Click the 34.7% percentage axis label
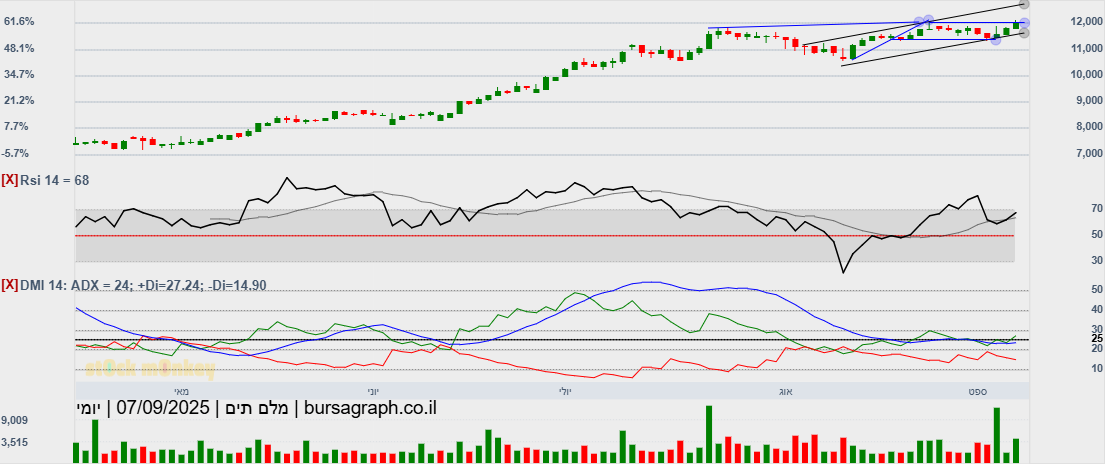Viewport: 1105px width, 464px height. click(x=19, y=74)
